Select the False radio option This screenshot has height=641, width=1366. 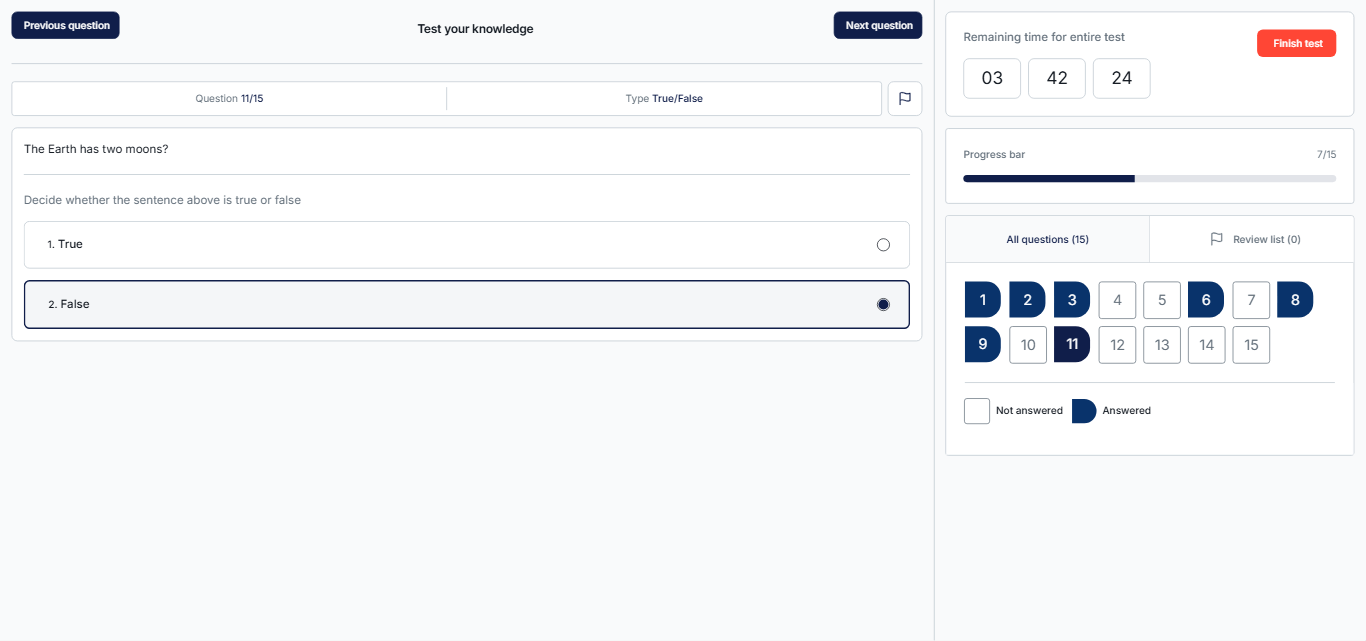[882, 304]
